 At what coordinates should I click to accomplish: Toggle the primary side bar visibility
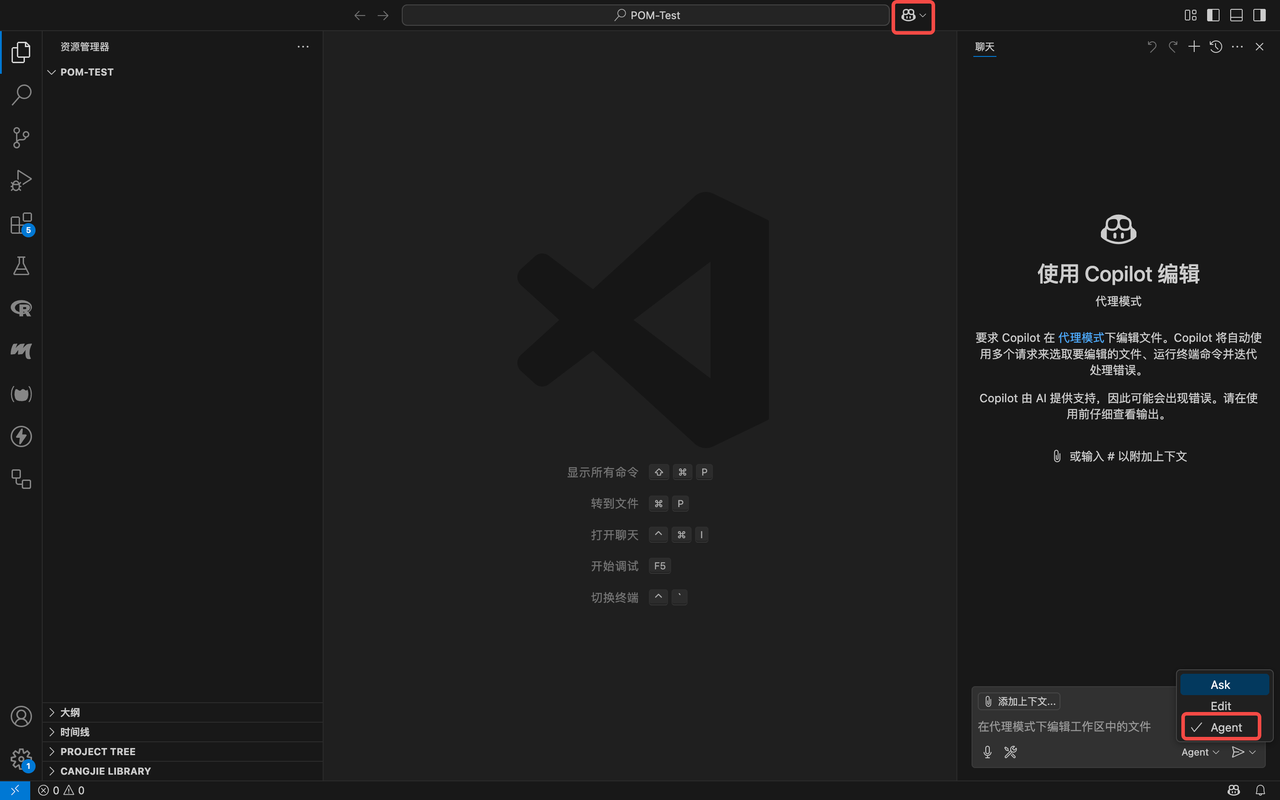[x=1213, y=15]
